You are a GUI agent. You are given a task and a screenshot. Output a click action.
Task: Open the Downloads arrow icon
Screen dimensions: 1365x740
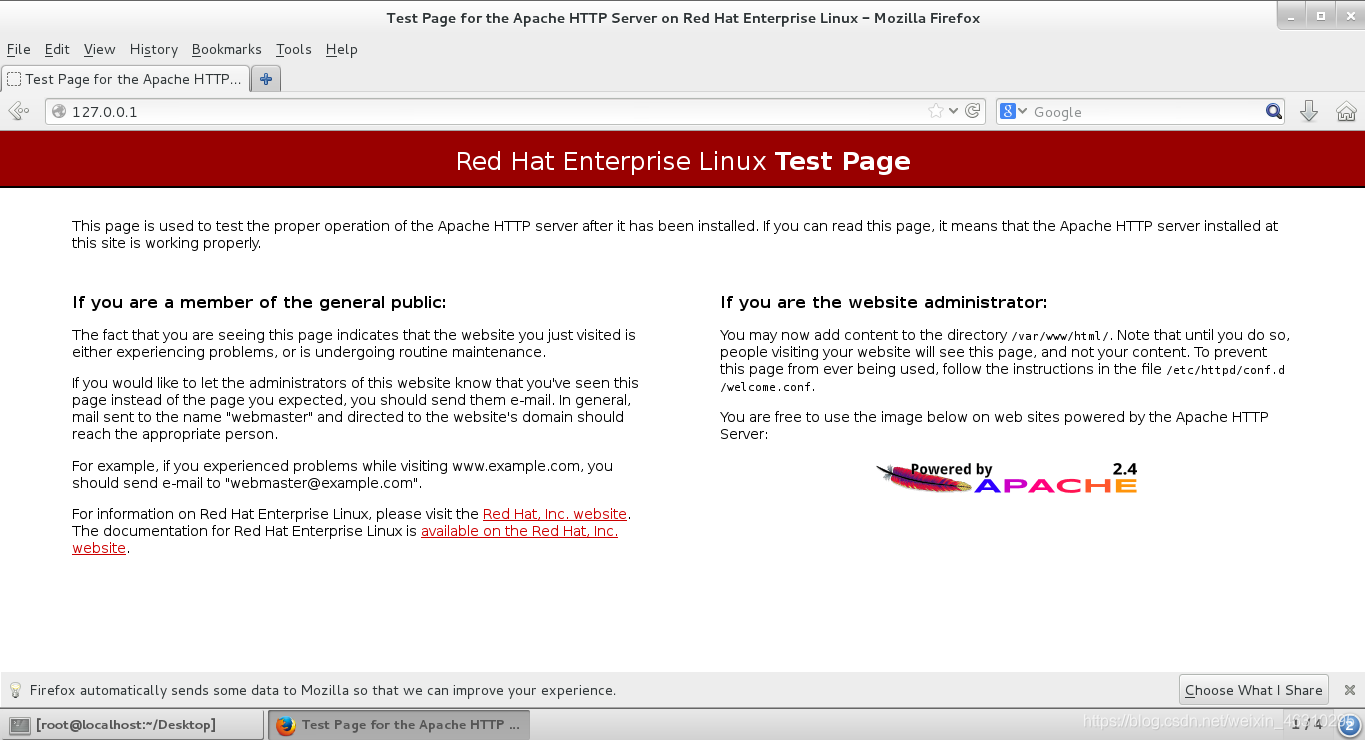tap(1308, 111)
